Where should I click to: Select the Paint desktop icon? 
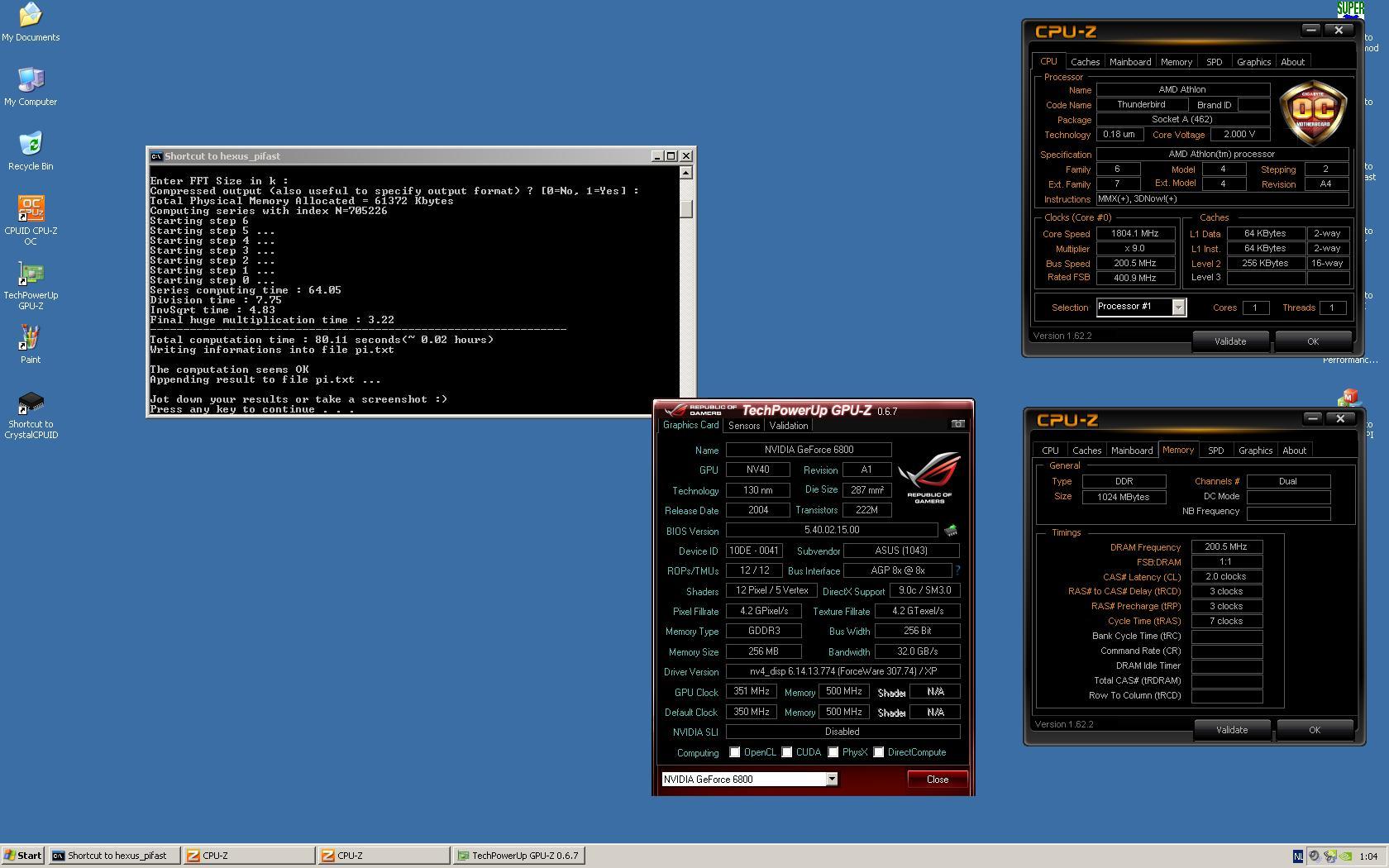coord(31,345)
